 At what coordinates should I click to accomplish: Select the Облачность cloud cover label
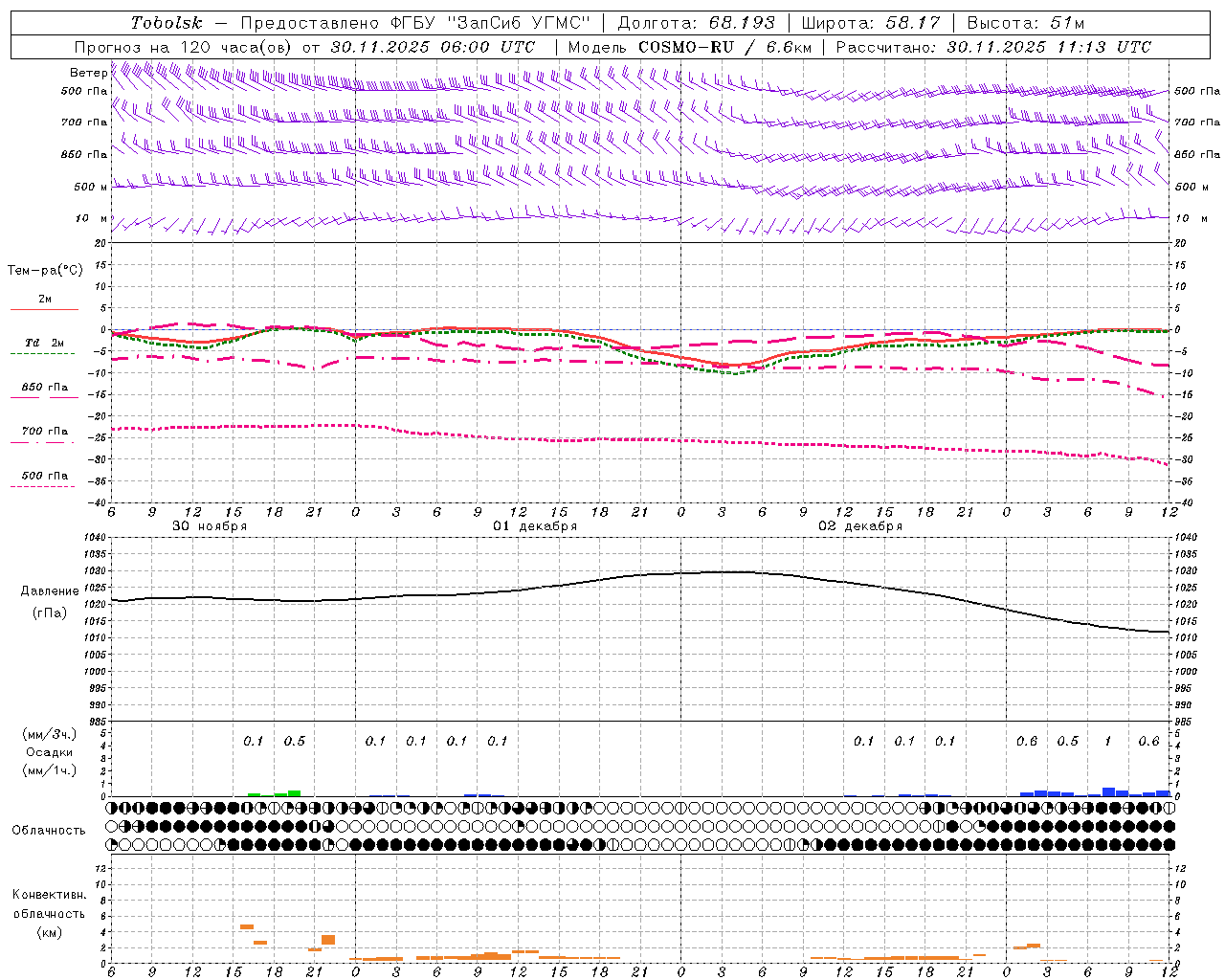(49, 831)
